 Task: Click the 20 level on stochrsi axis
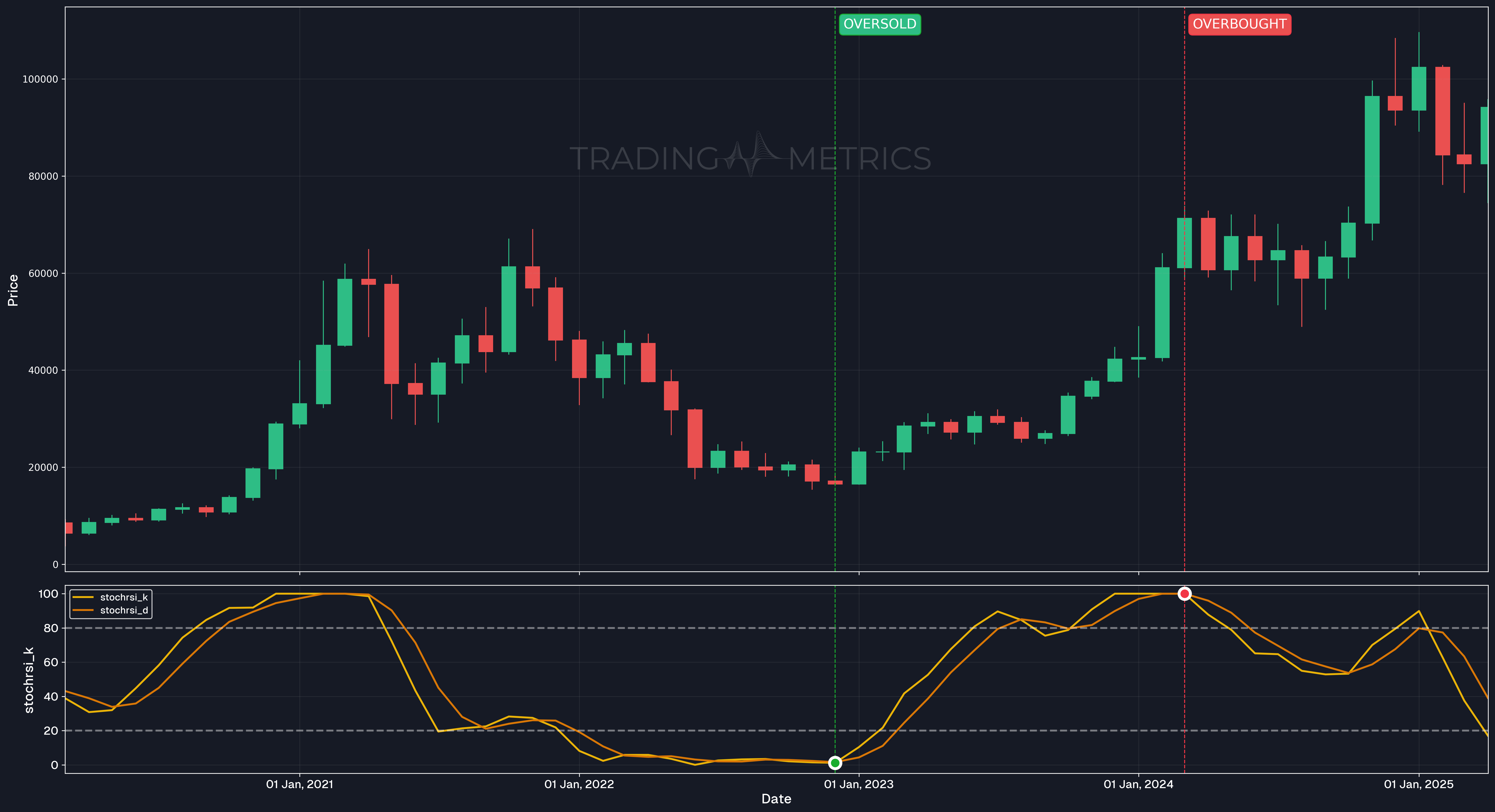(51, 731)
